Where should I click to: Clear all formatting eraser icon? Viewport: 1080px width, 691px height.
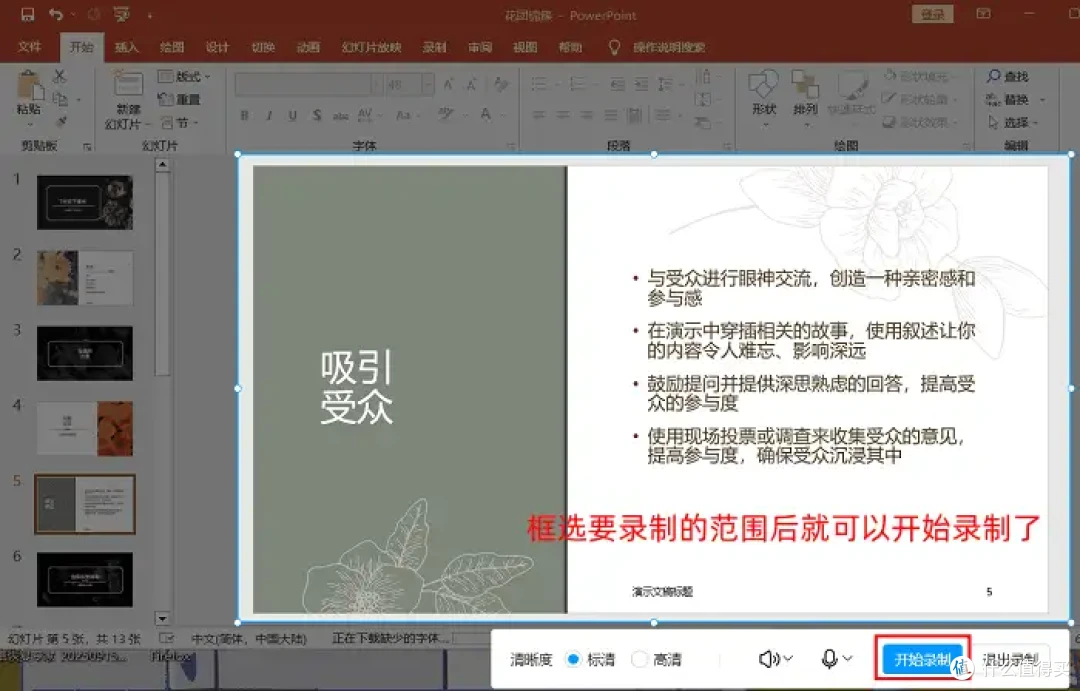[x=501, y=84]
